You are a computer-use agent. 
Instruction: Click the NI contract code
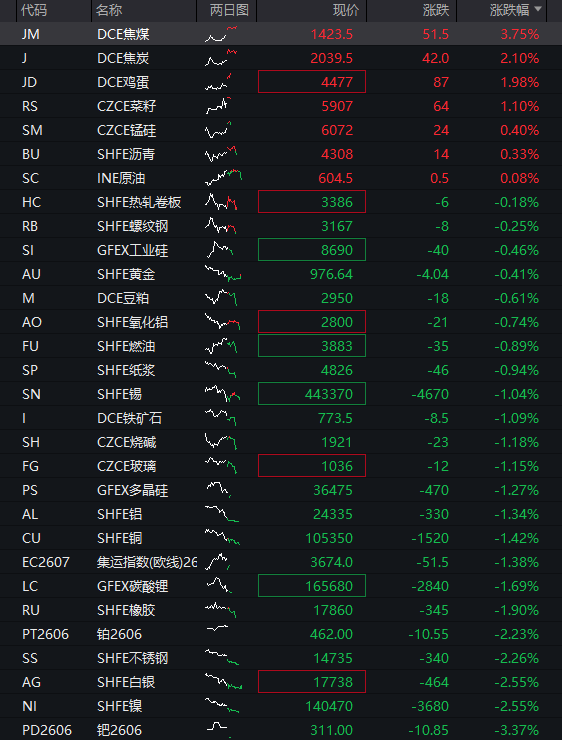[29, 706]
